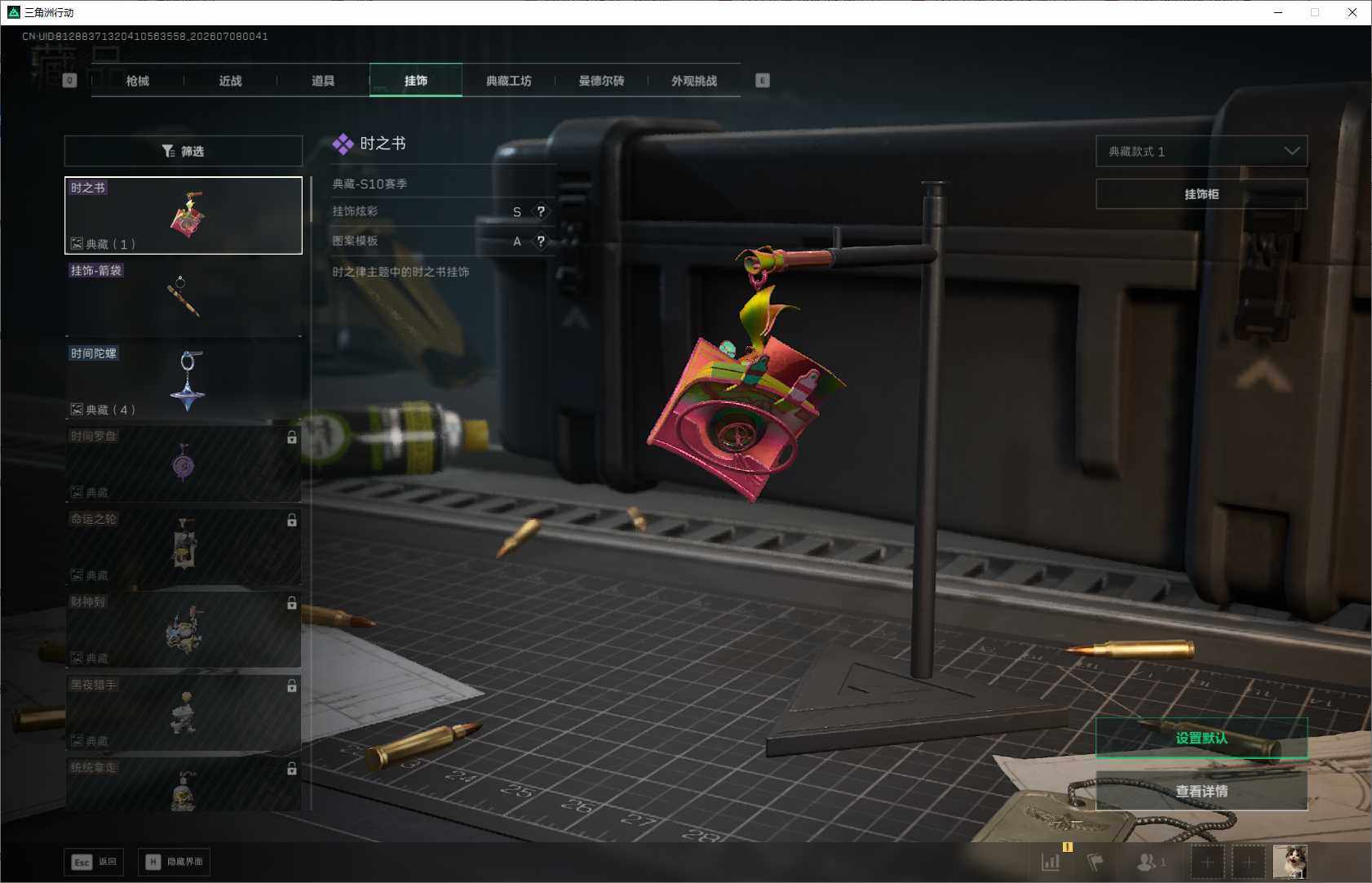Click the first empty teammate plus slot

coord(1207,862)
